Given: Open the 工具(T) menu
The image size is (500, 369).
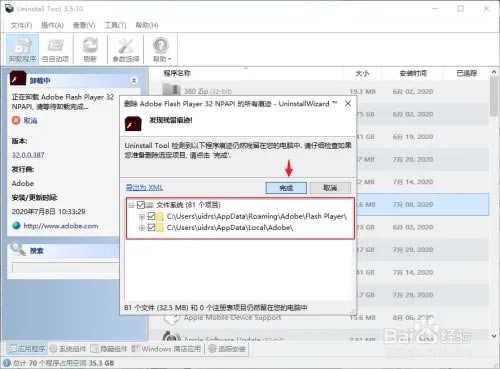Looking at the screenshot, I should pyautogui.click(x=115, y=25).
